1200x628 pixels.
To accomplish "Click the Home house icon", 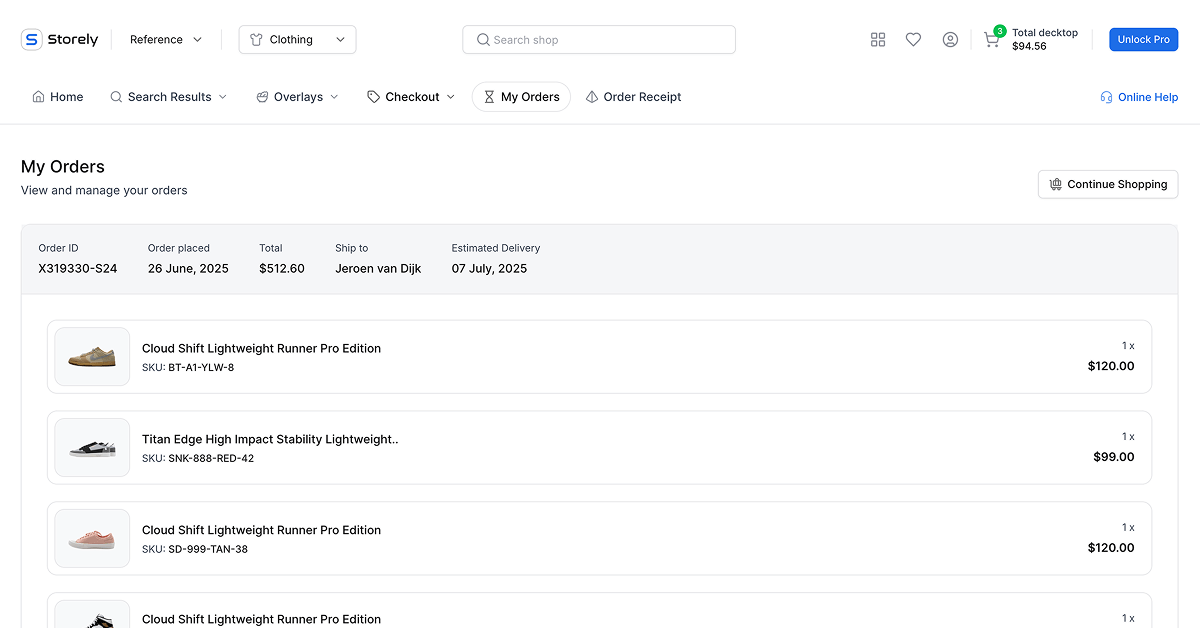I will (x=38, y=97).
